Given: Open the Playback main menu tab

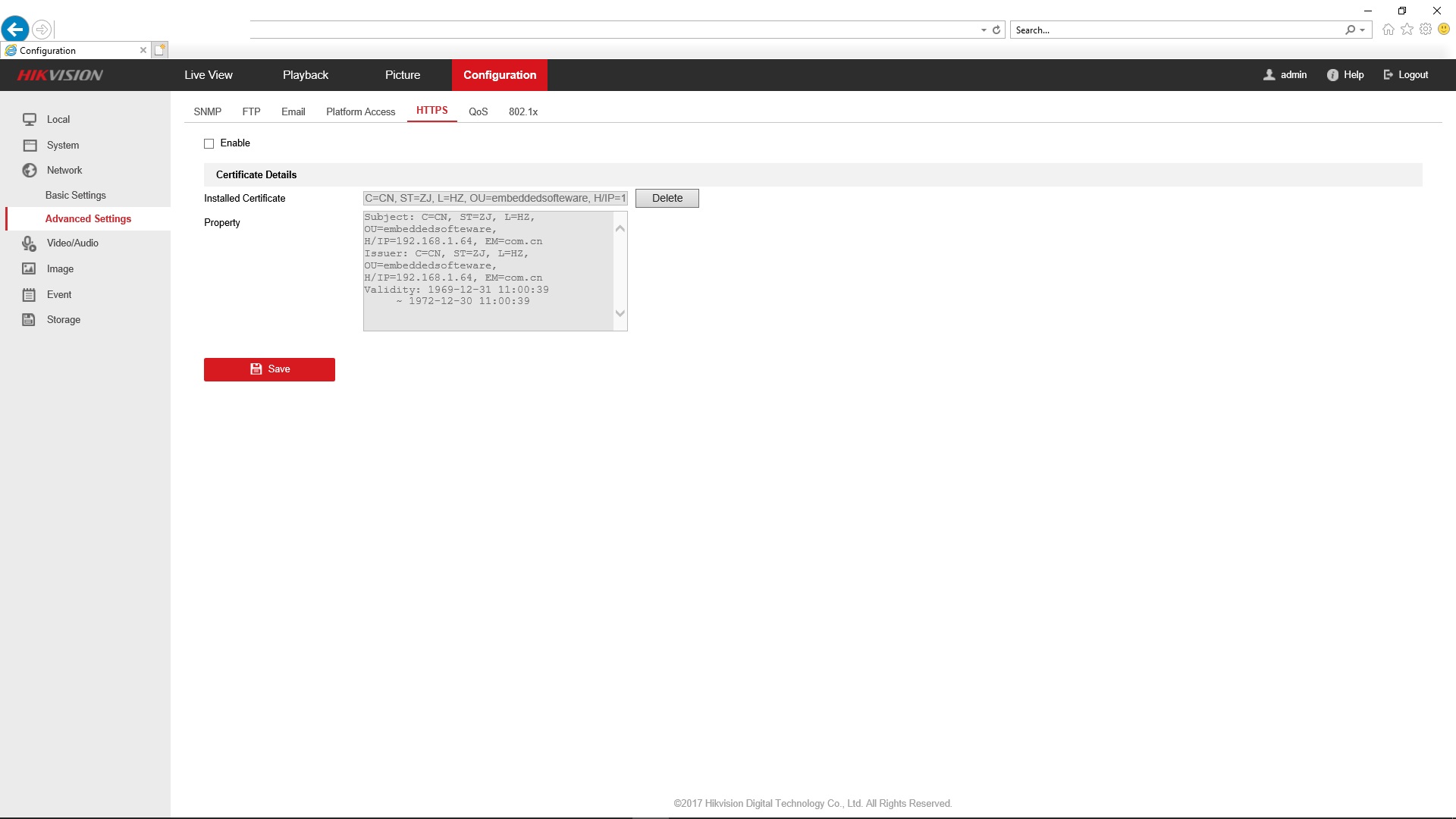Looking at the screenshot, I should [x=306, y=75].
